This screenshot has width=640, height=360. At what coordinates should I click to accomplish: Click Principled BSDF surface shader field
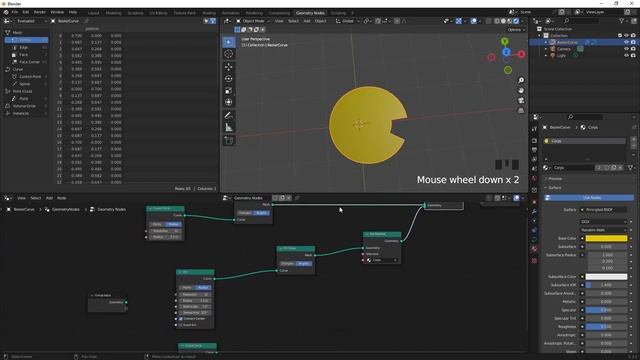click(x=604, y=210)
